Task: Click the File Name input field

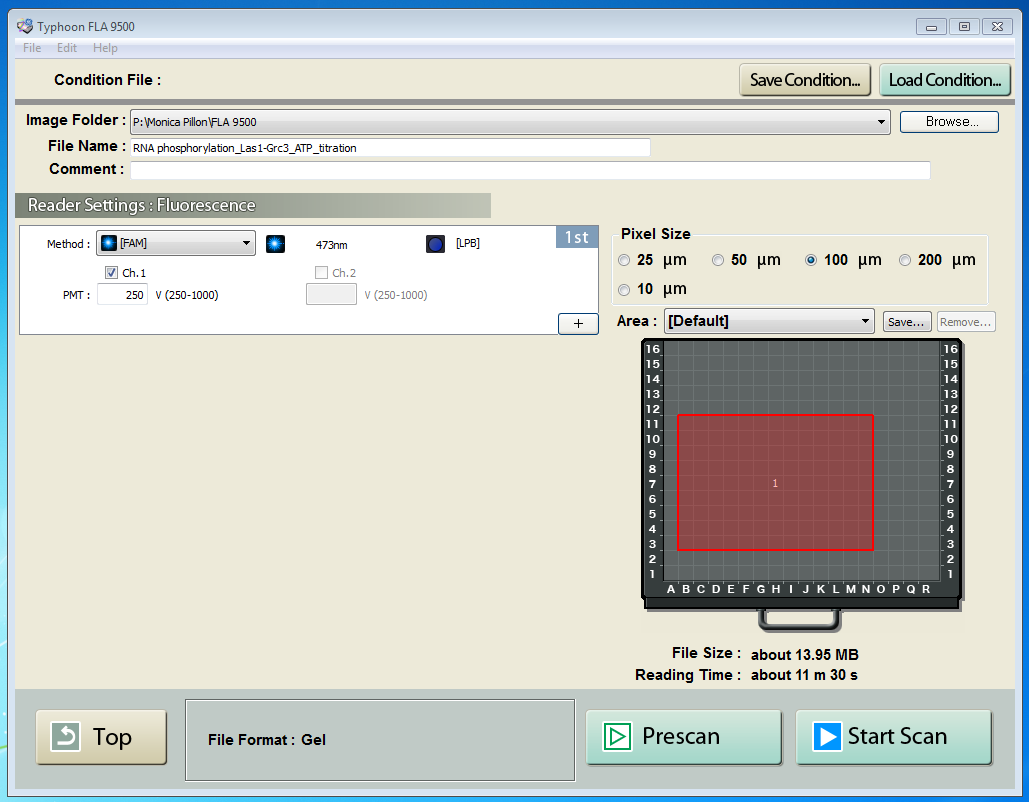Action: click(390, 148)
